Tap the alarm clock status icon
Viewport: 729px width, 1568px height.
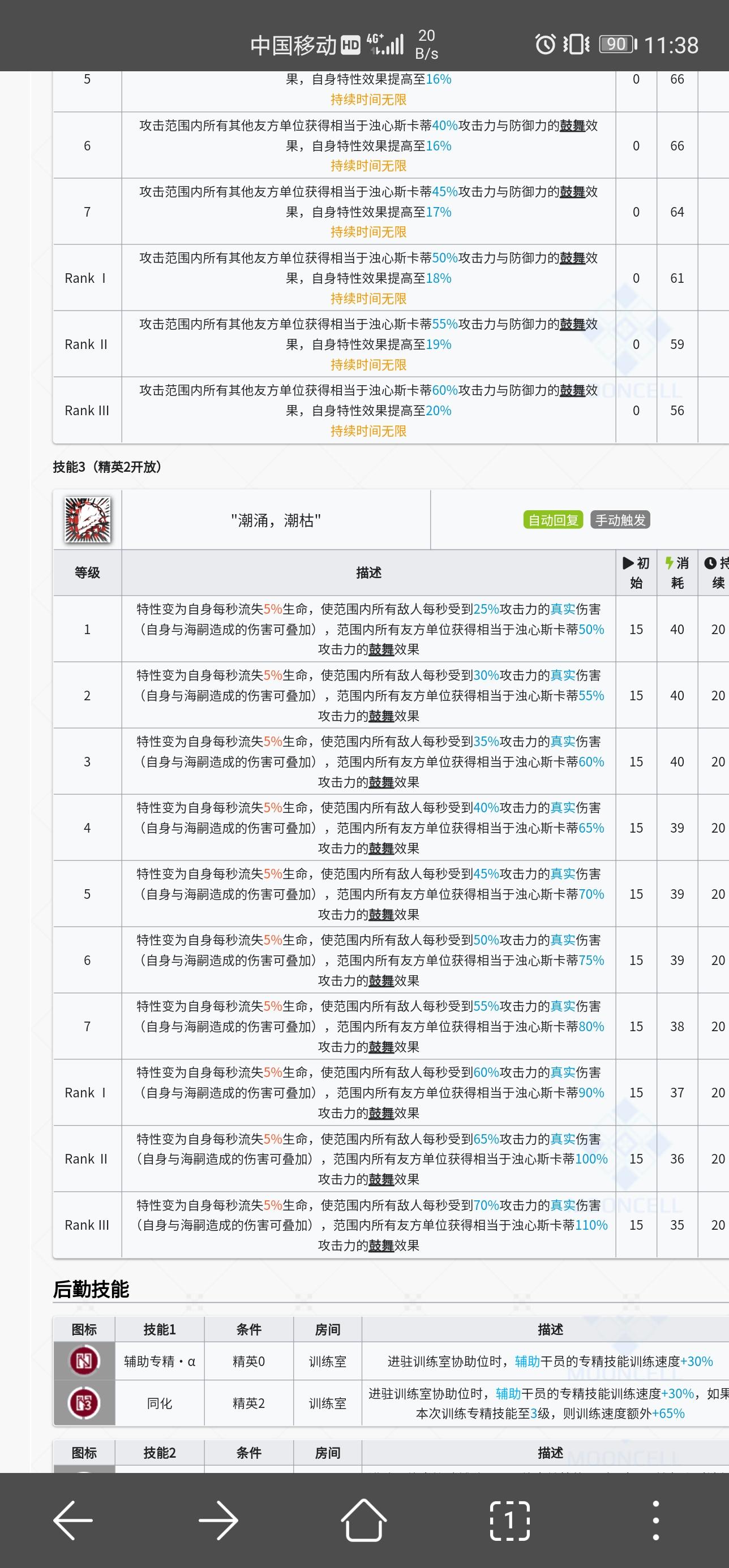[545, 44]
